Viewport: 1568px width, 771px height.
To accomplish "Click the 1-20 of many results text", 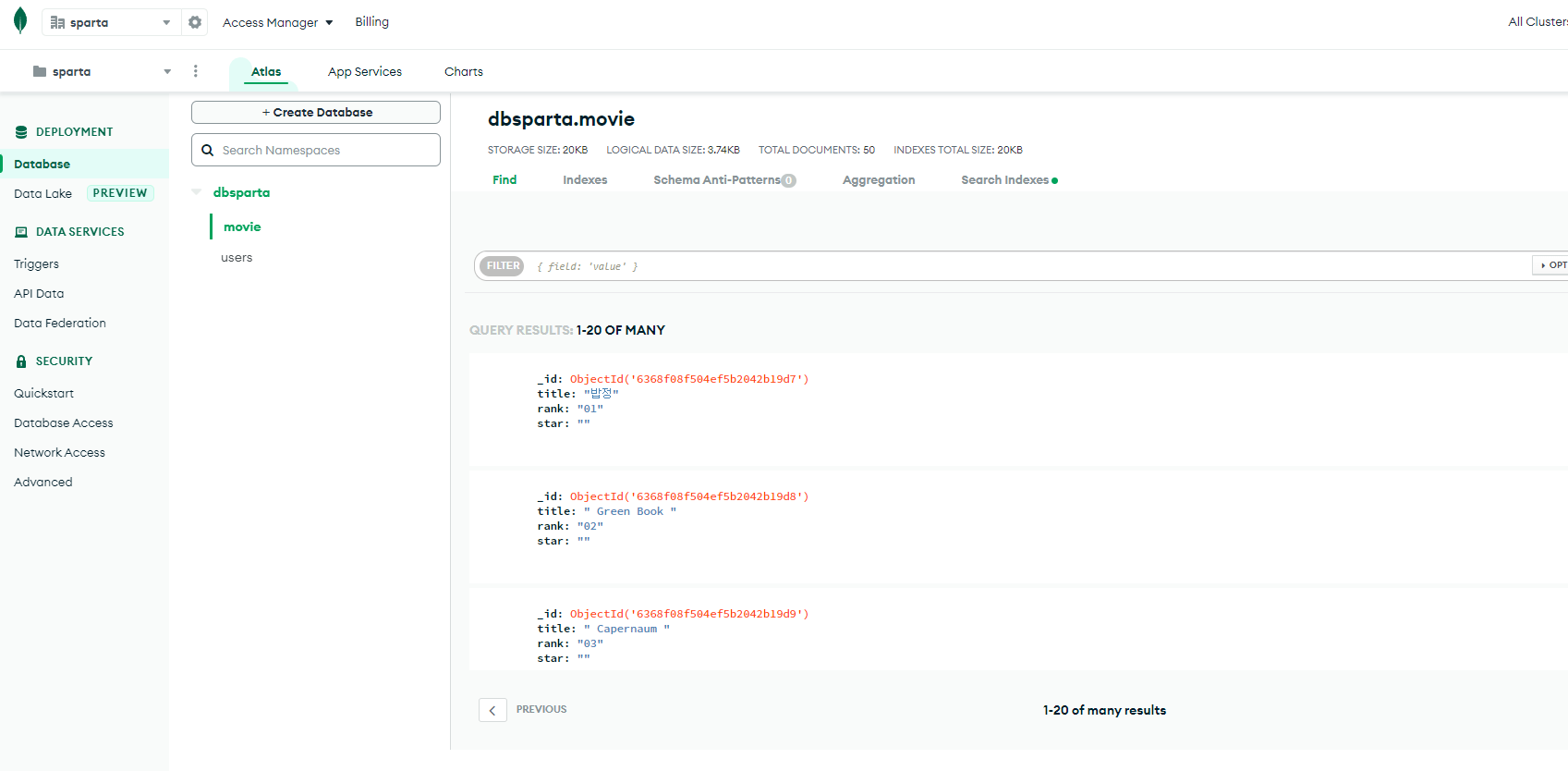I will point(1104,710).
